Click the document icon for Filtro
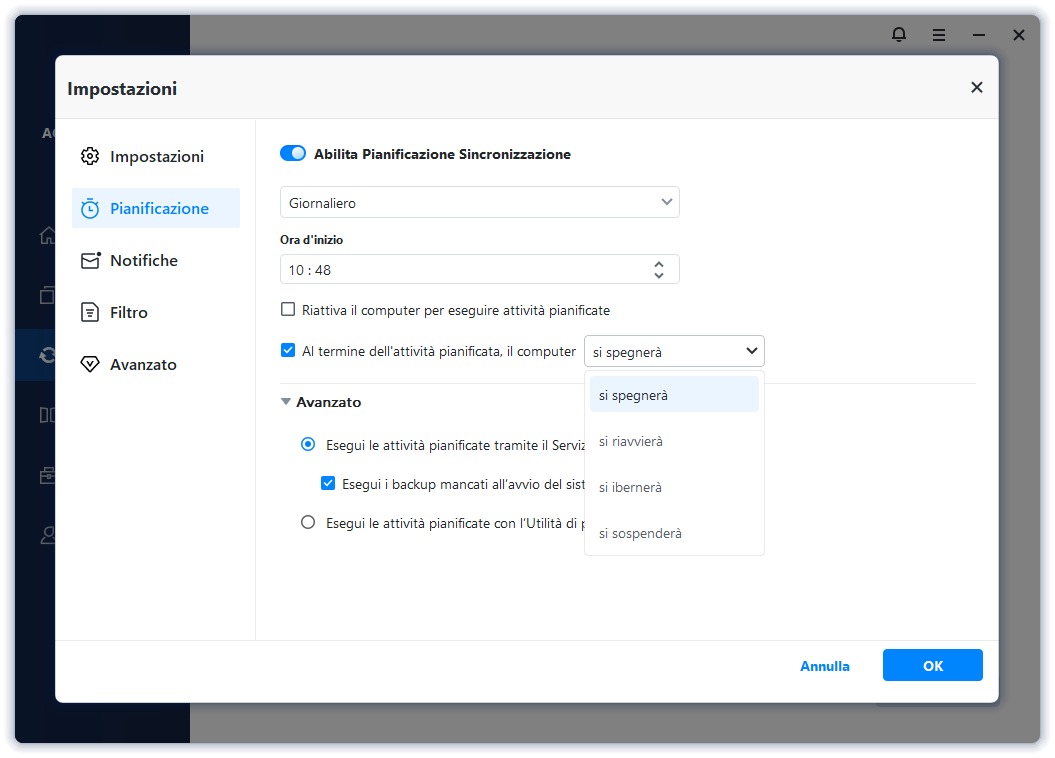The image size is (1055, 758). (x=90, y=313)
